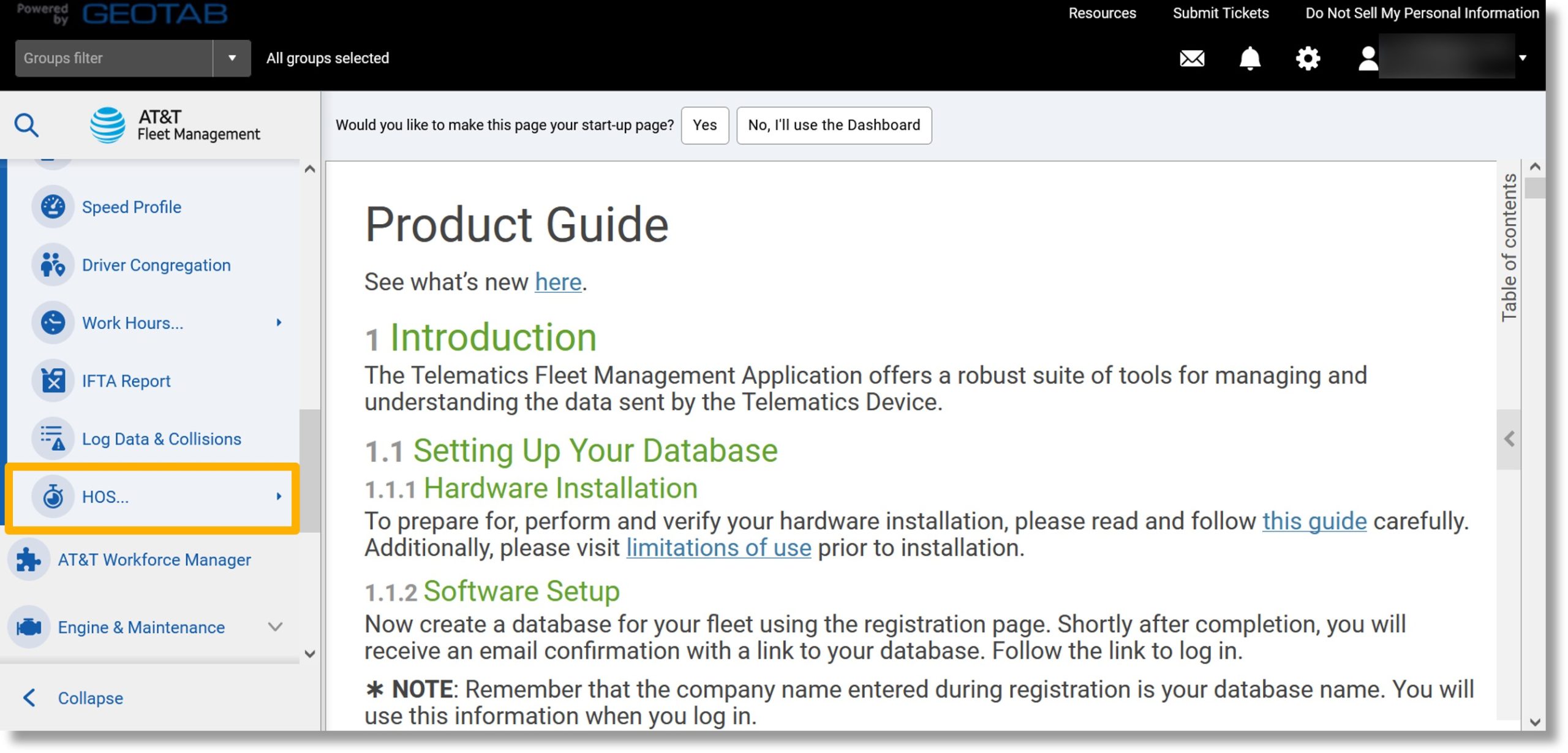The image size is (1568, 753).
Task: Open 'limitations of use' link
Action: pos(718,548)
